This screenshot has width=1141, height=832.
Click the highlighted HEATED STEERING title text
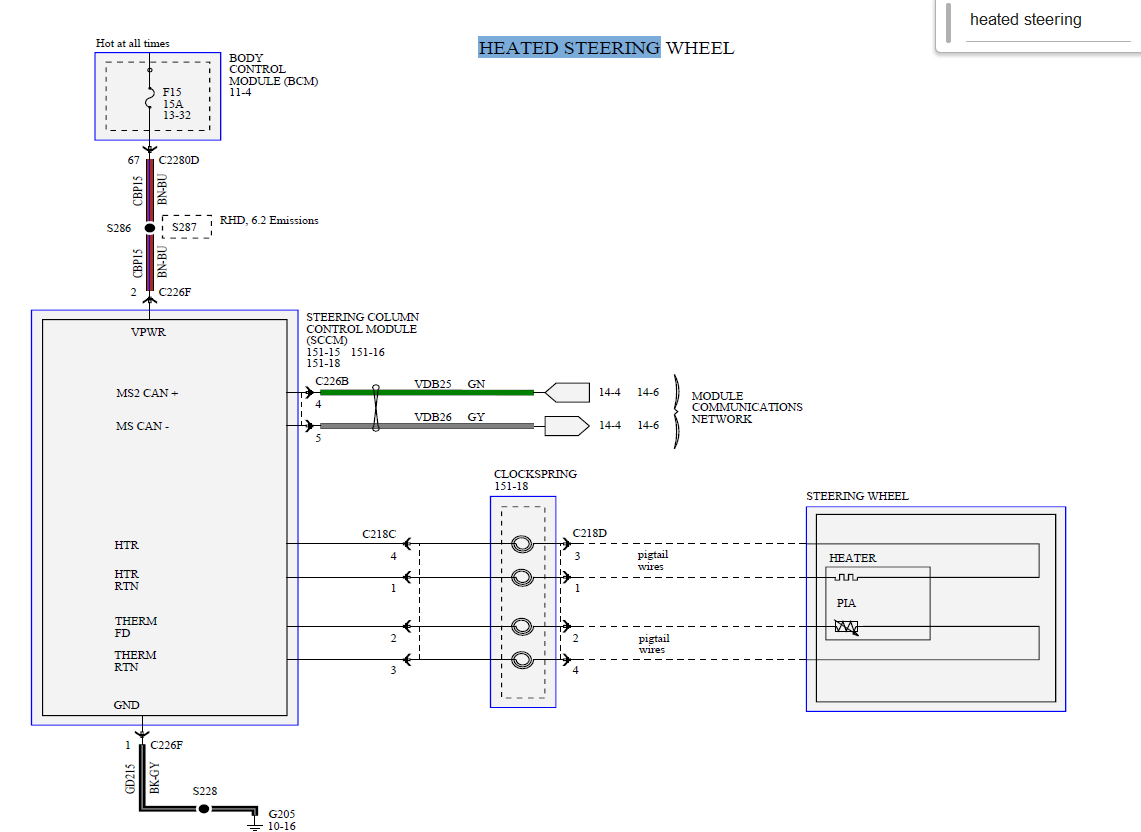tap(569, 48)
